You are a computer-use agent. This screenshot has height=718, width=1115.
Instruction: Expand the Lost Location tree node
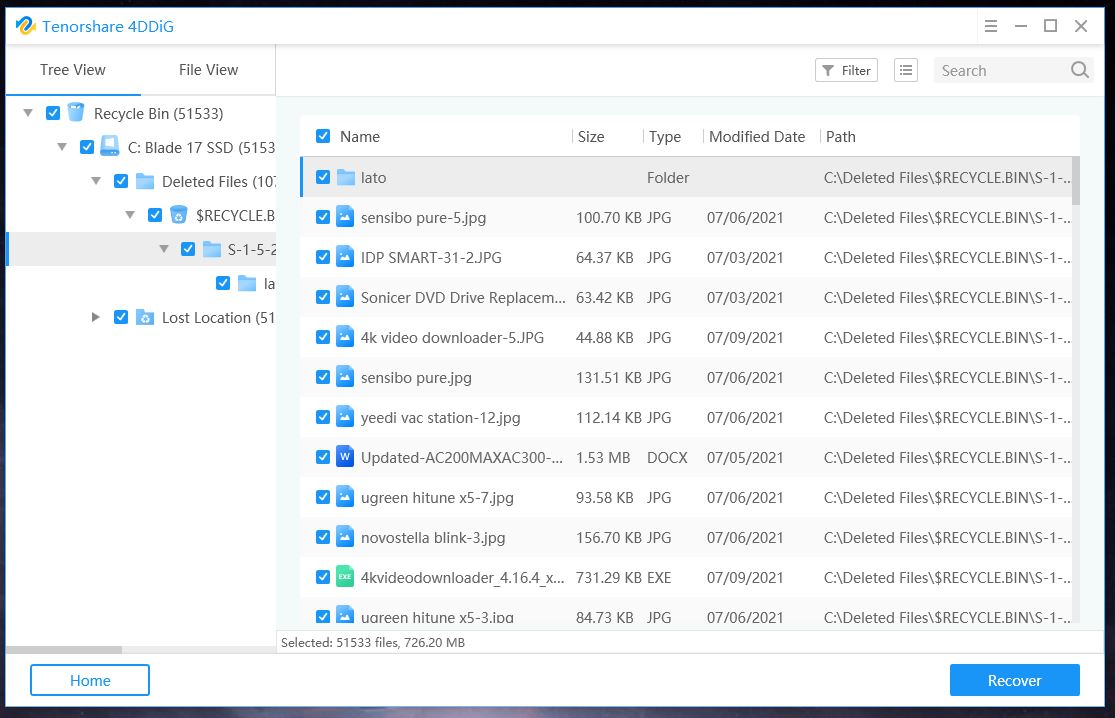(x=96, y=317)
